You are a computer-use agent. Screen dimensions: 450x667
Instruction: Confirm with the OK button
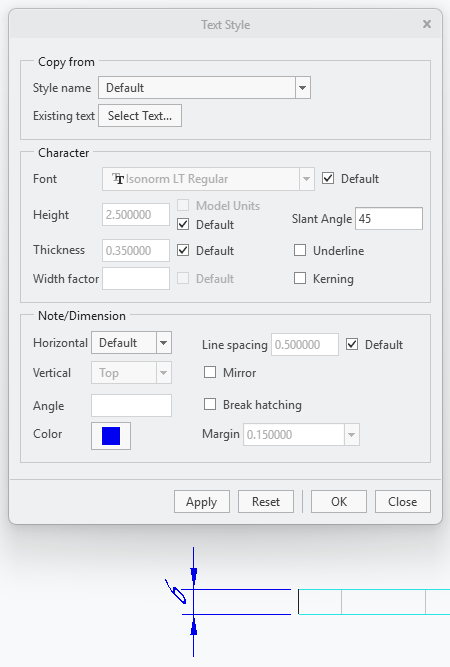pos(339,502)
